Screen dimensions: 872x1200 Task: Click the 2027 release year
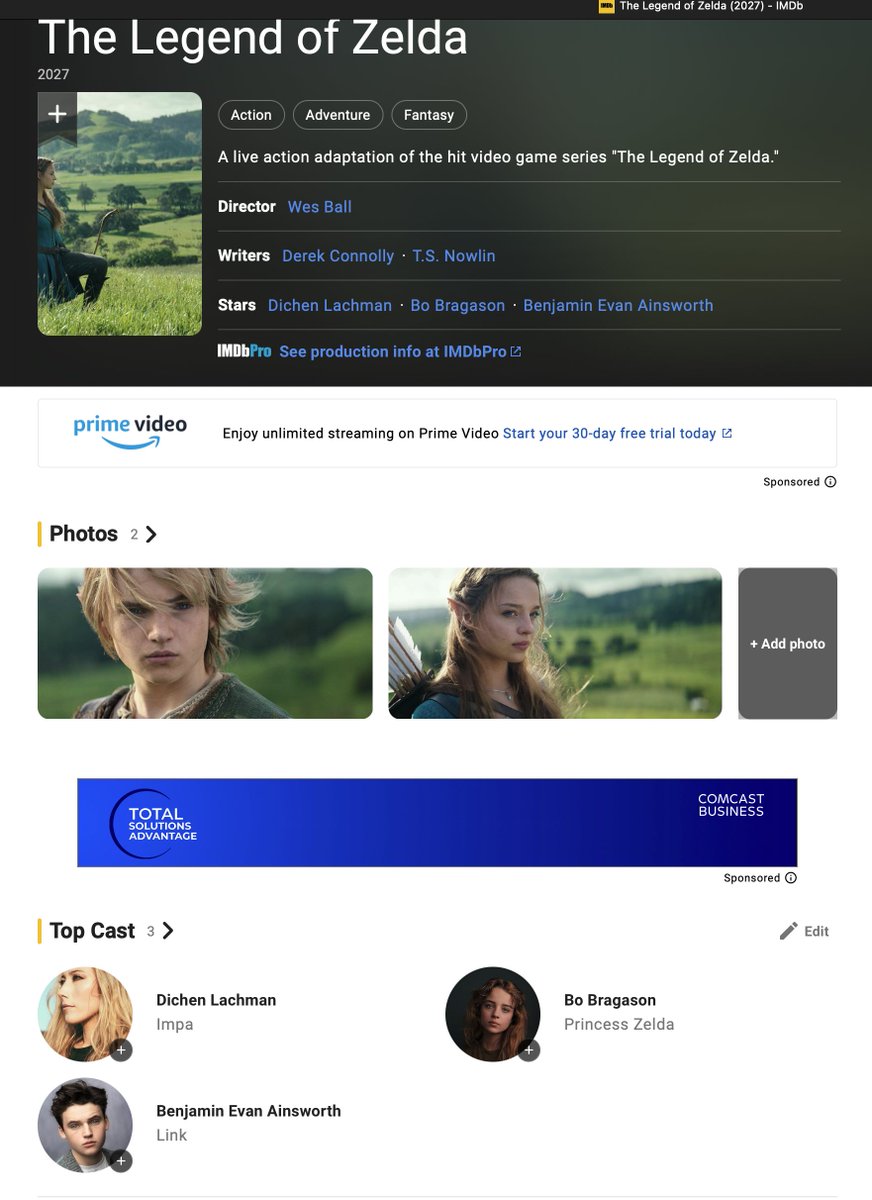pos(54,75)
